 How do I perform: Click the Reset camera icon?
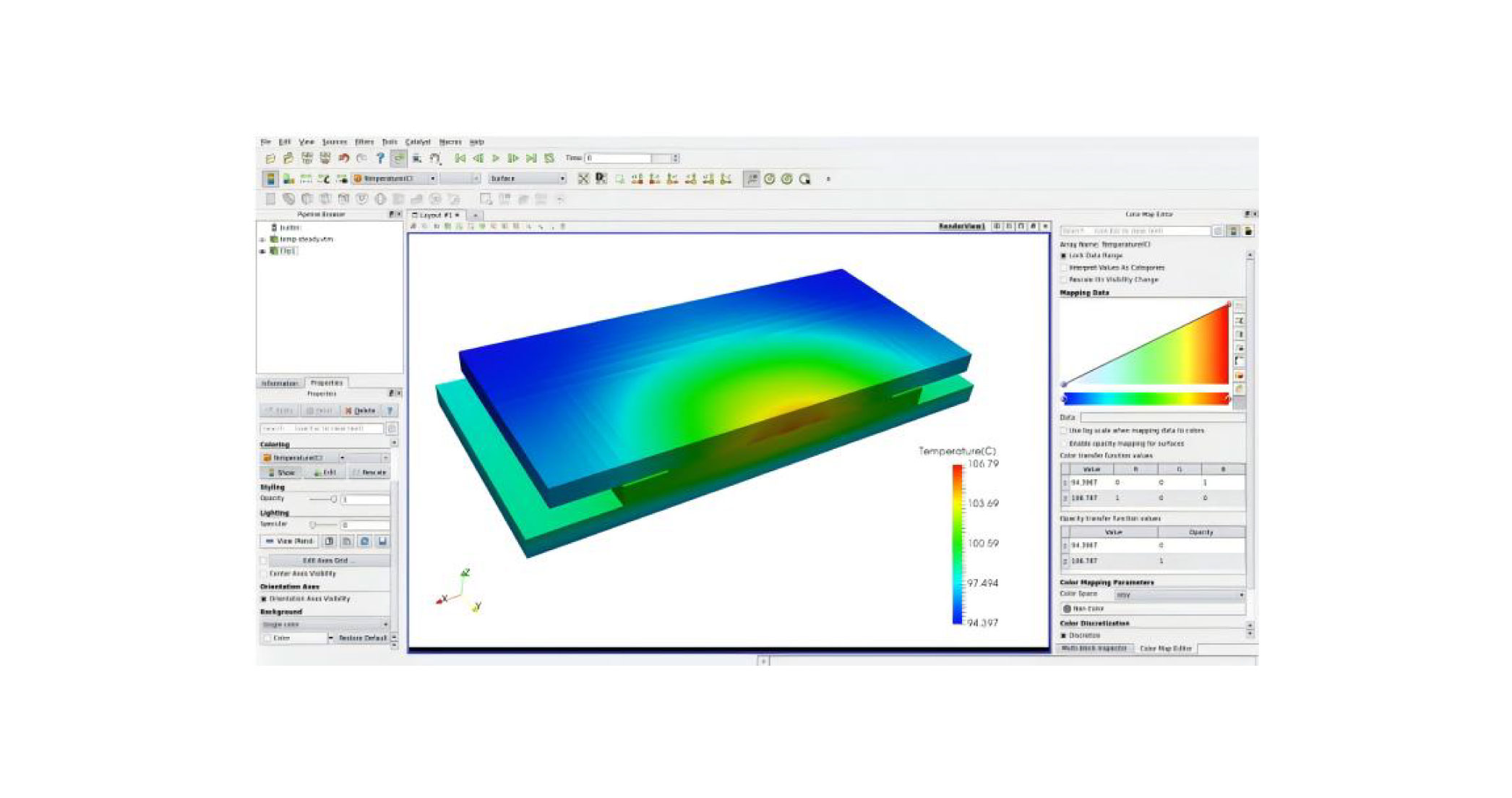[x=583, y=179]
